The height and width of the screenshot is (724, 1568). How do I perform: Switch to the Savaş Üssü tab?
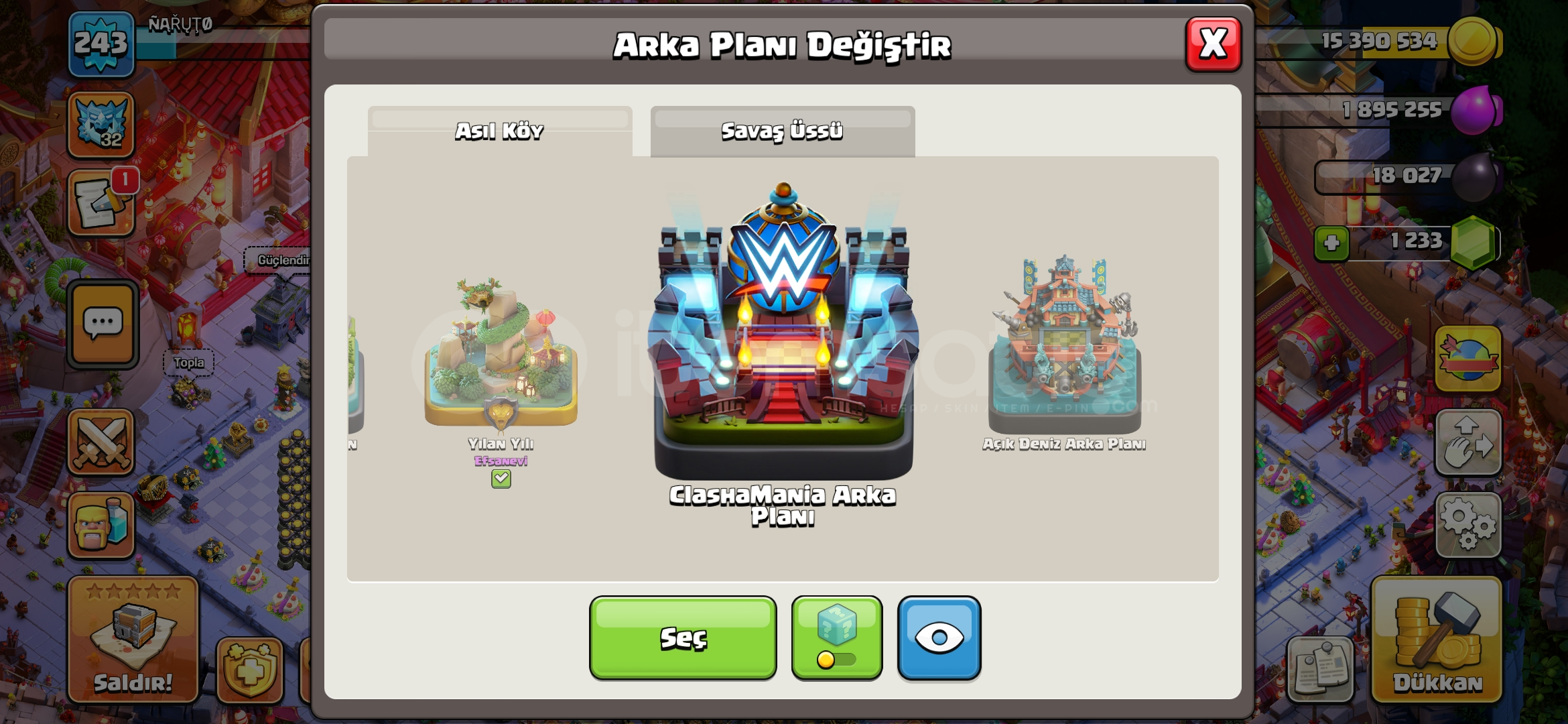pyautogui.click(x=782, y=131)
